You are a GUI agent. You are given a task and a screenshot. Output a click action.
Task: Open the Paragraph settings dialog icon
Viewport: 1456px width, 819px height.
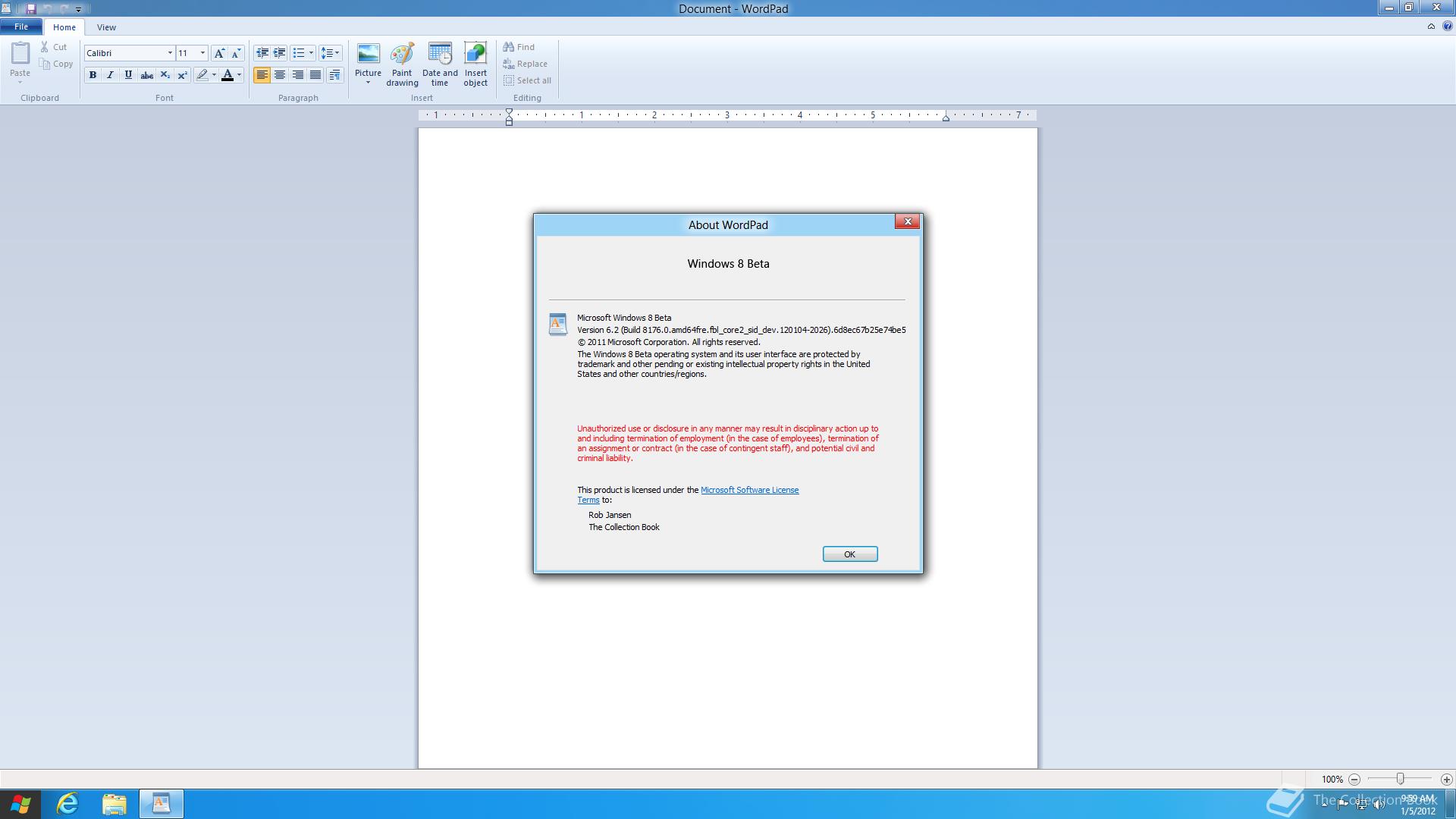click(334, 75)
